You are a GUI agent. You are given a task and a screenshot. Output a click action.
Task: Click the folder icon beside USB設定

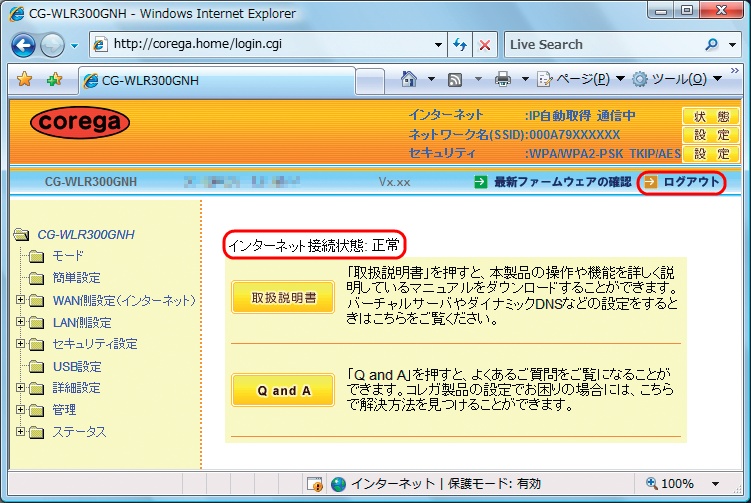click(x=36, y=367)
